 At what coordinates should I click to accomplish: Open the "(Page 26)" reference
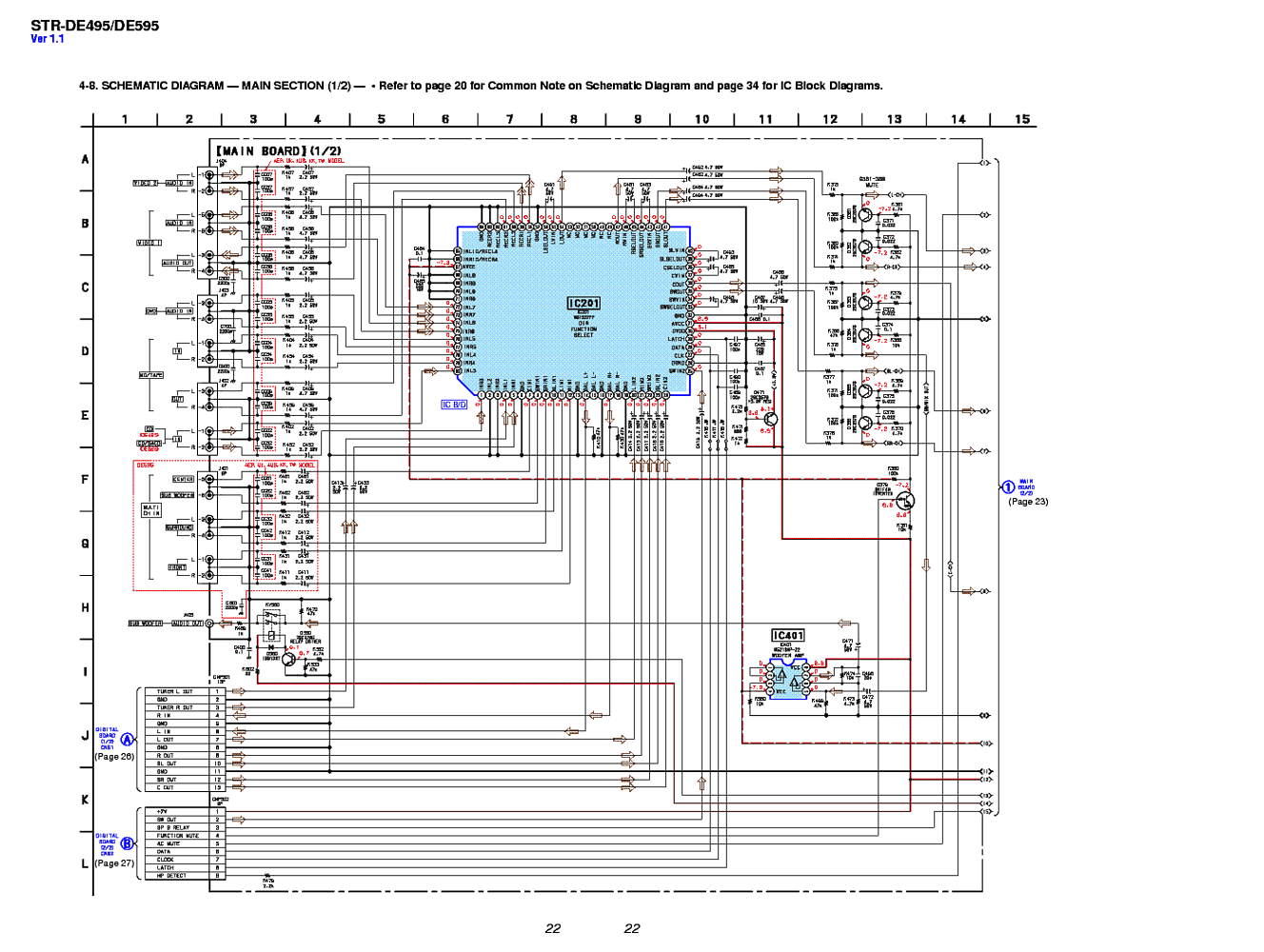tap(114, 757)
